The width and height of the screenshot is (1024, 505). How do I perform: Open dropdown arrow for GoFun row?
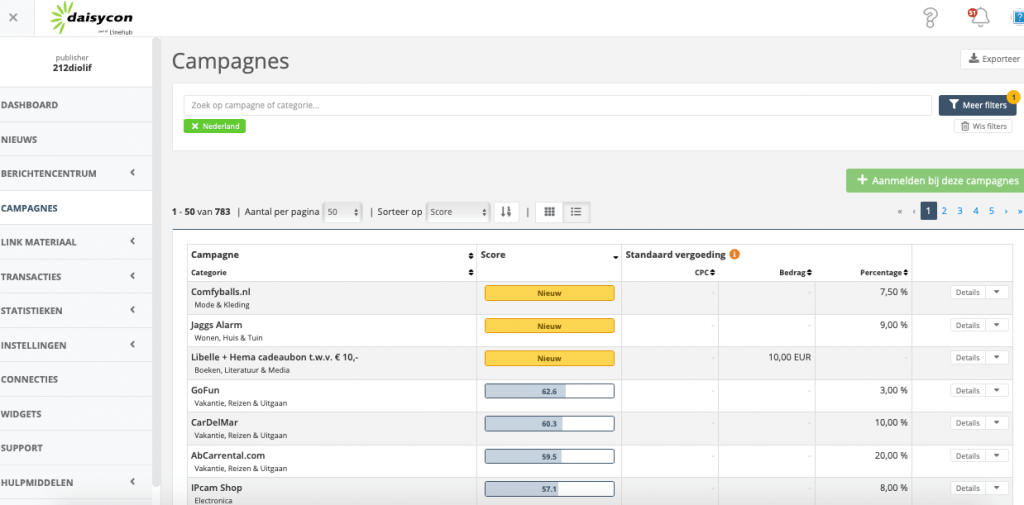click(x=996, y=391)
